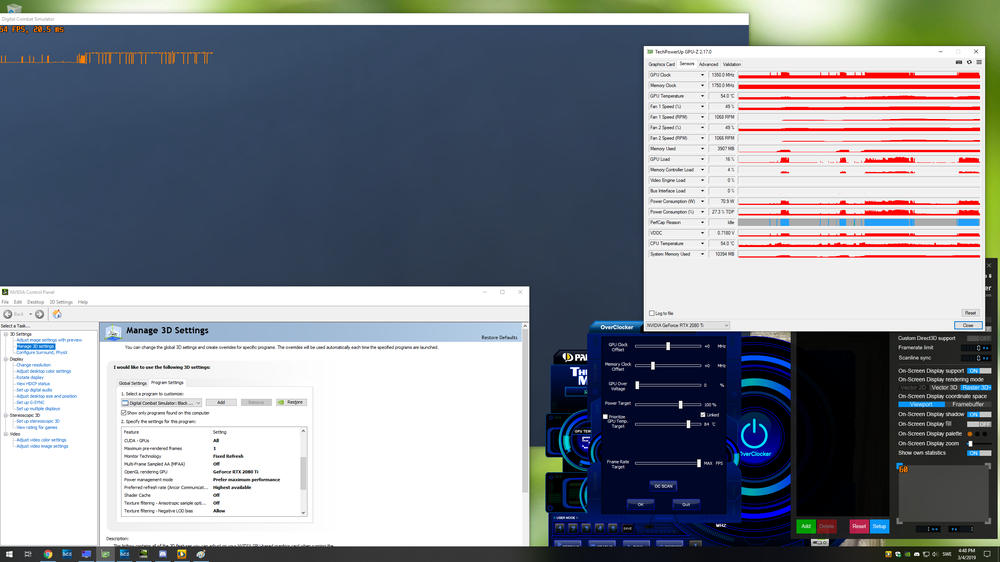Click the Restore Defaults link
The width and height of the screenshot is (1000, 562).
499,337
